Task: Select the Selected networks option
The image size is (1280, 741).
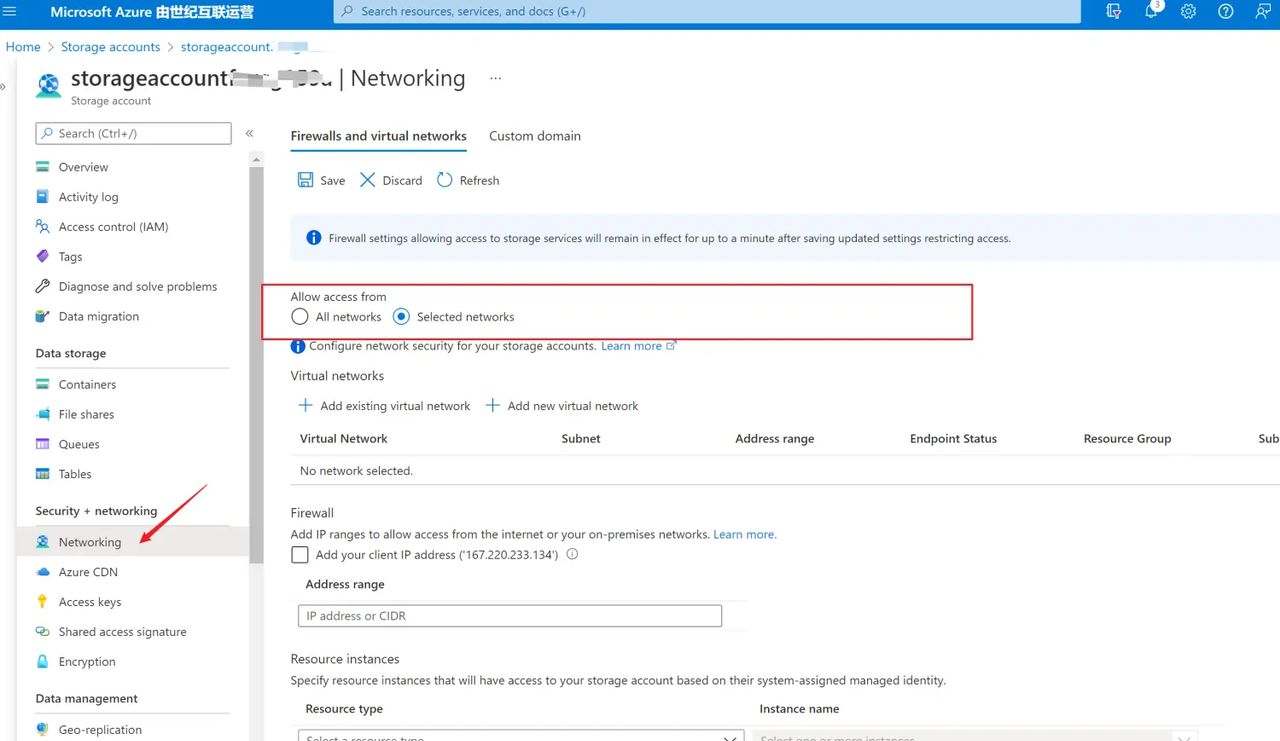Action: click(401, 316)
